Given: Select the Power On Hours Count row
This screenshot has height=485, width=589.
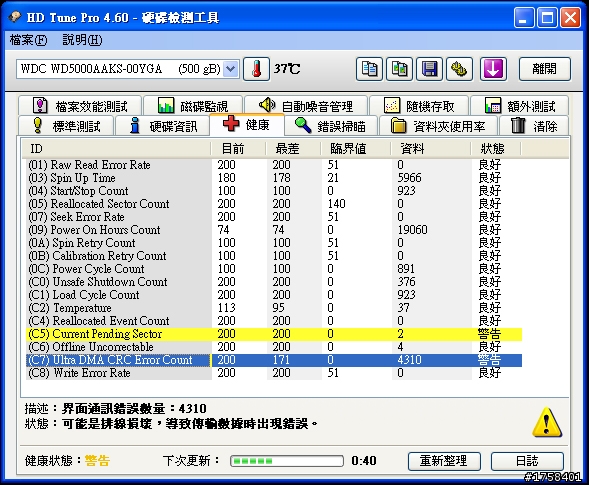Looking at the screenshot, I should click(x=273, y=230).
